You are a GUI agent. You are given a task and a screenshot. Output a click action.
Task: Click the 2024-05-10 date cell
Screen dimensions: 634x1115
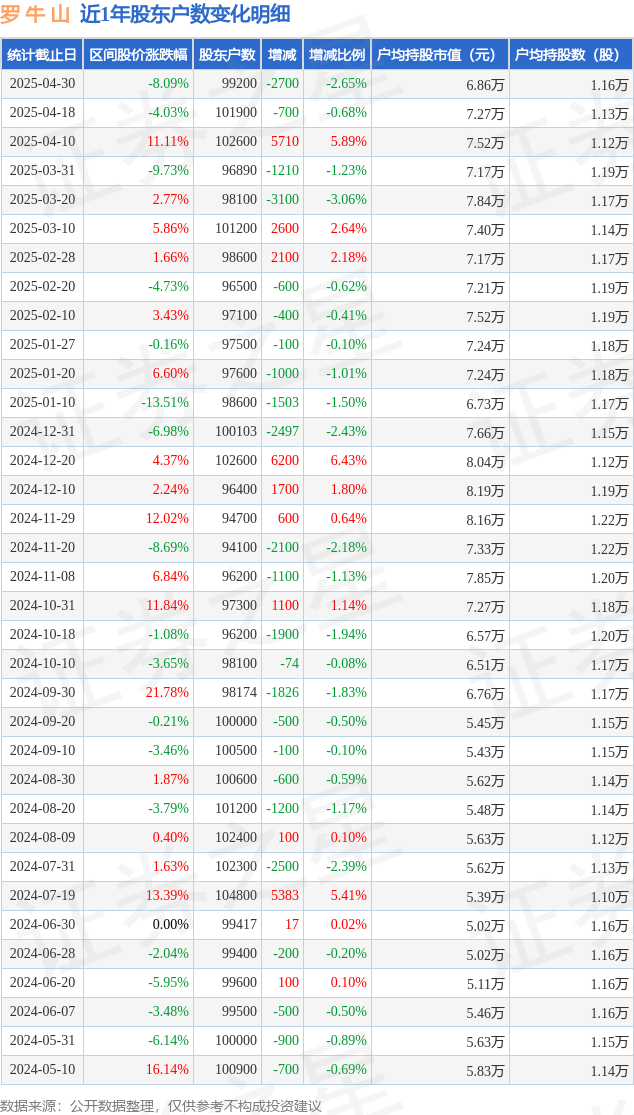[x=42, y=1069]
